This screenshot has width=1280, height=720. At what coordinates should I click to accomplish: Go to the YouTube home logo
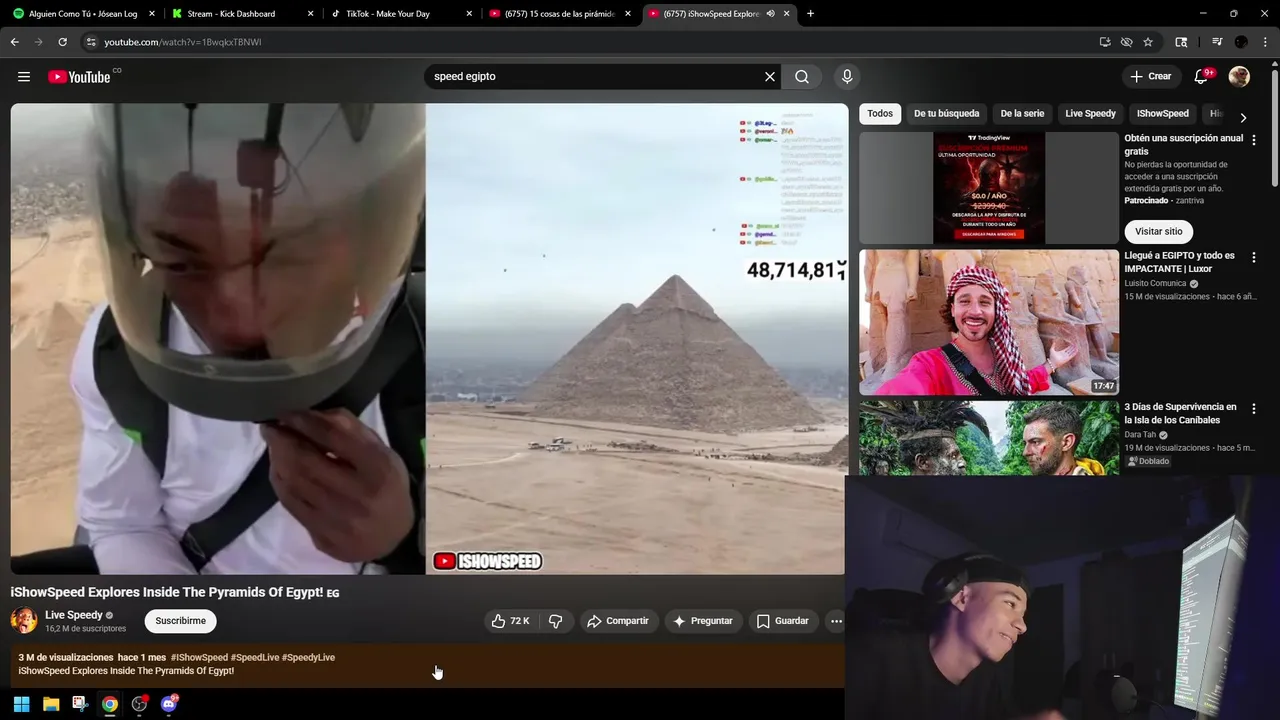(79, 77)
